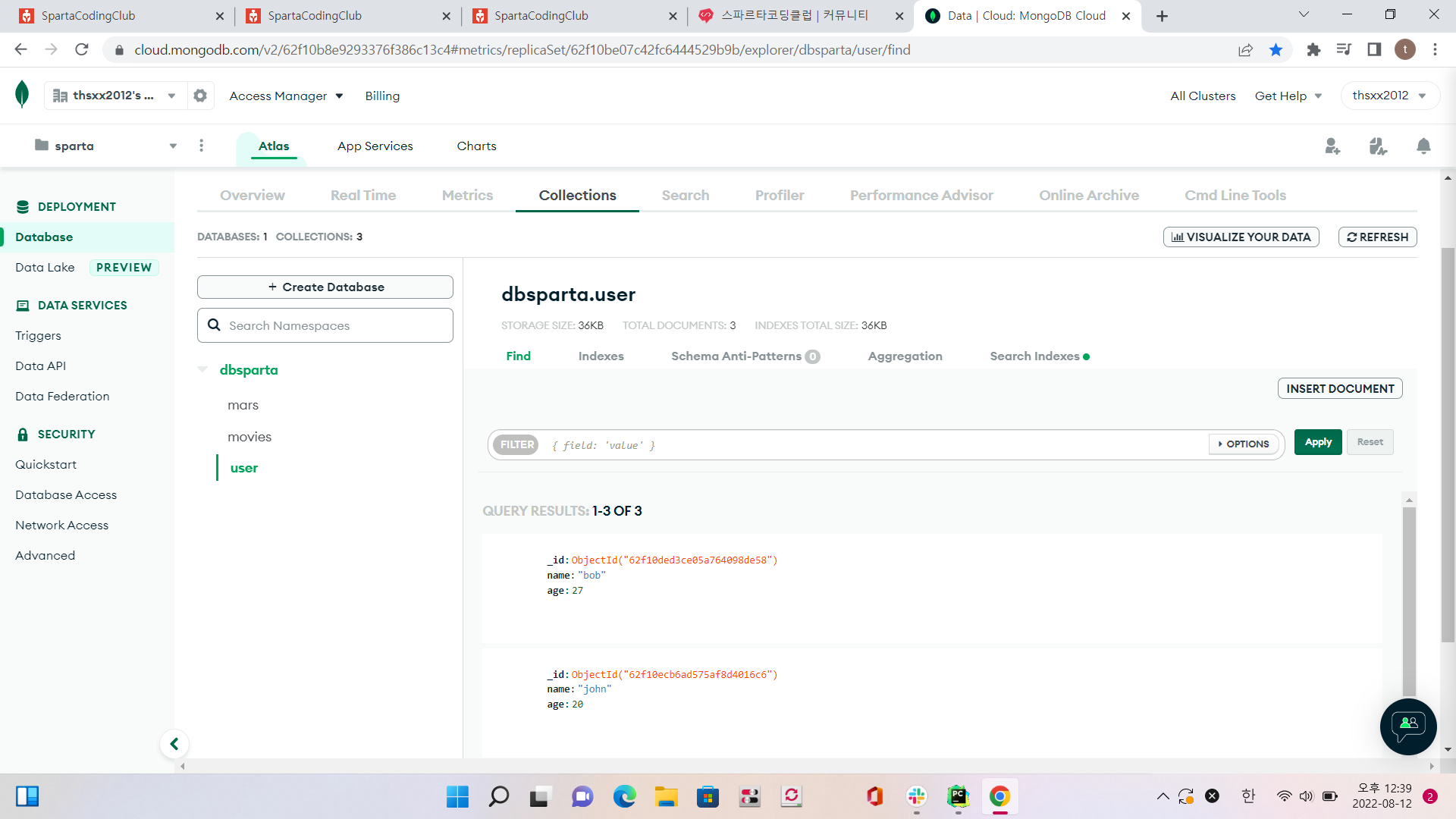Image resolution: width=1456 pixels, height=819 pixels.
Task: Reload the page in Chrome
Action: point(82,50)
